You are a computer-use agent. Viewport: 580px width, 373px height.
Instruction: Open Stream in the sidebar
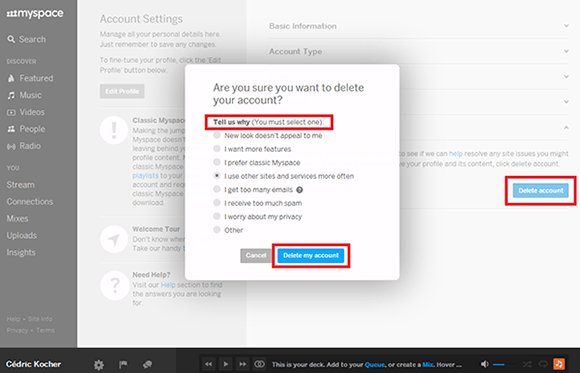click(20, 185)
